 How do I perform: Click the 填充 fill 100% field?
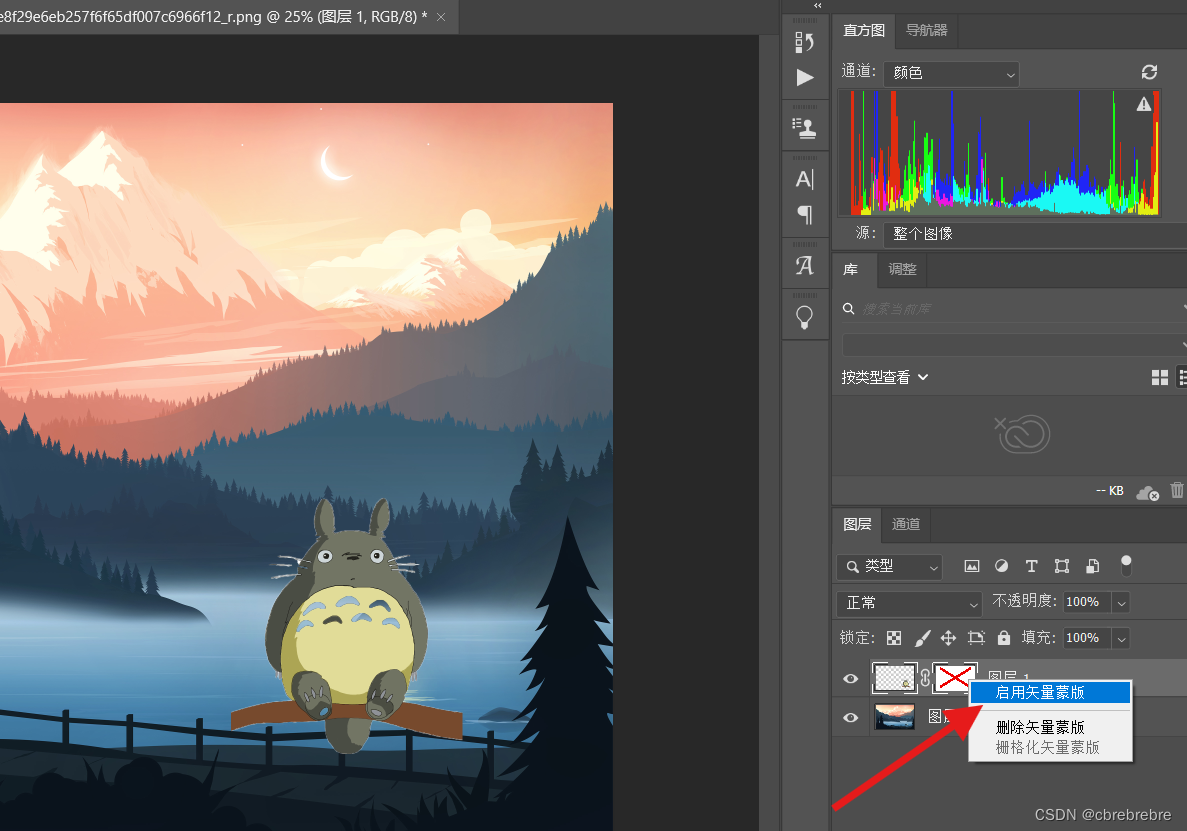pos(1087,638)
